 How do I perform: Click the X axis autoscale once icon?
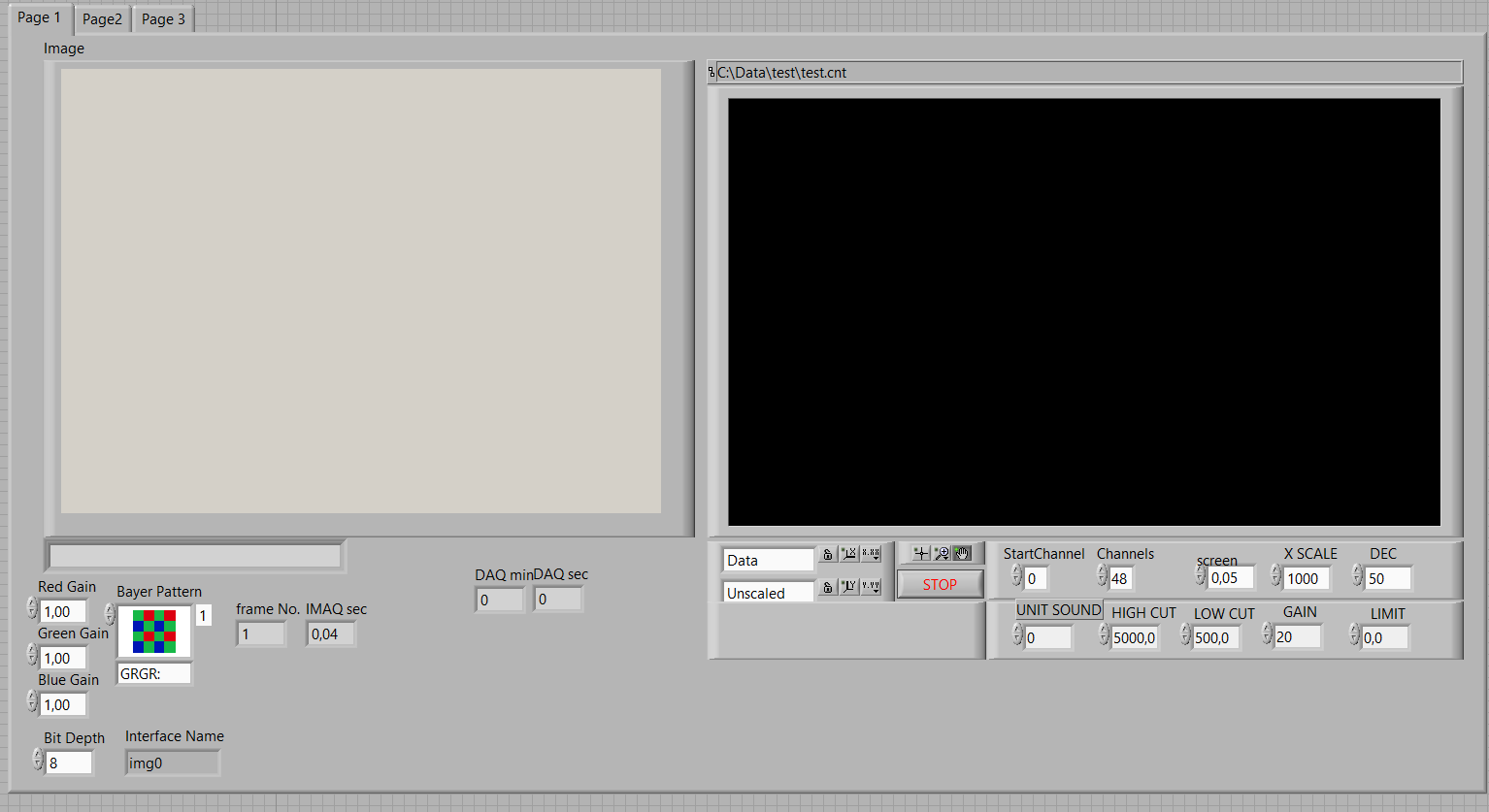click(x=849, y=554)
